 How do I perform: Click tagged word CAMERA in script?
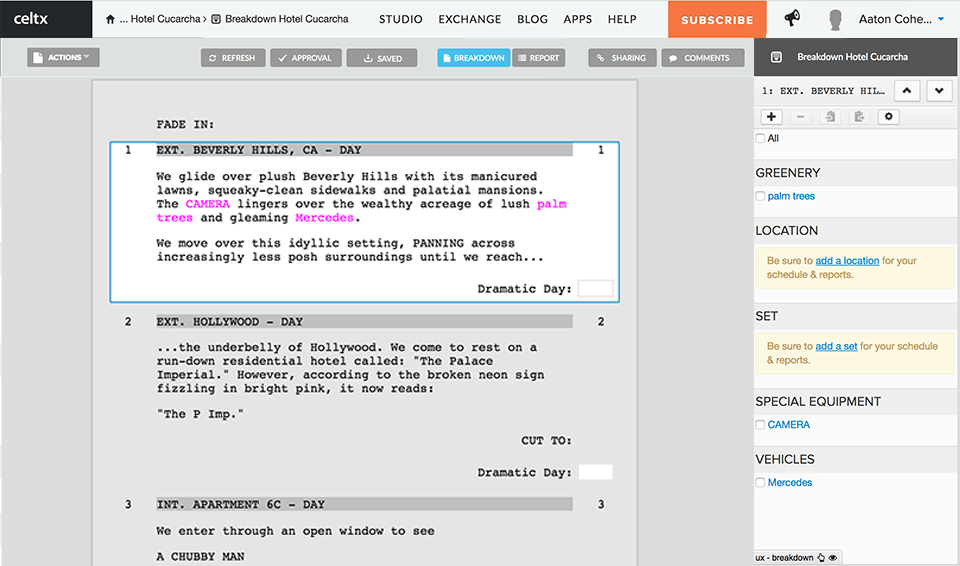click(208, 204)
